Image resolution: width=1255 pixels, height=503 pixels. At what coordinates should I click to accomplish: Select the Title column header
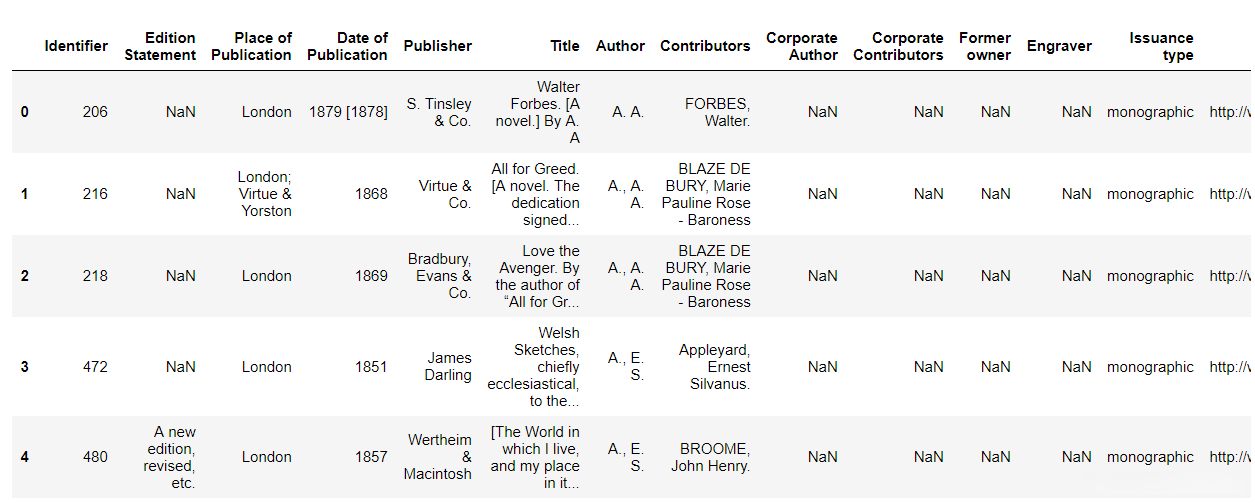click(x=564, y=46)
